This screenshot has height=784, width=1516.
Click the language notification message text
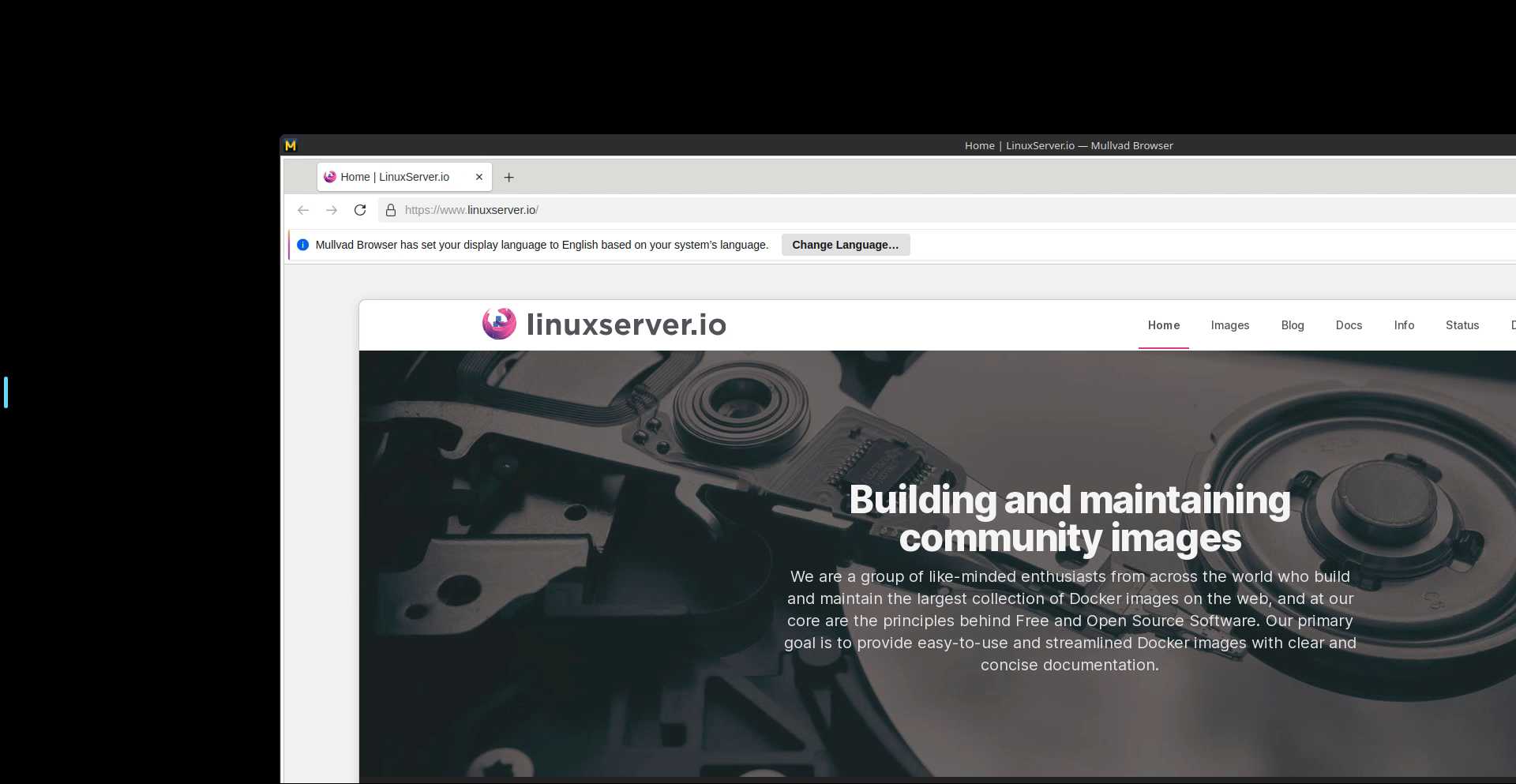coord(542,245)
